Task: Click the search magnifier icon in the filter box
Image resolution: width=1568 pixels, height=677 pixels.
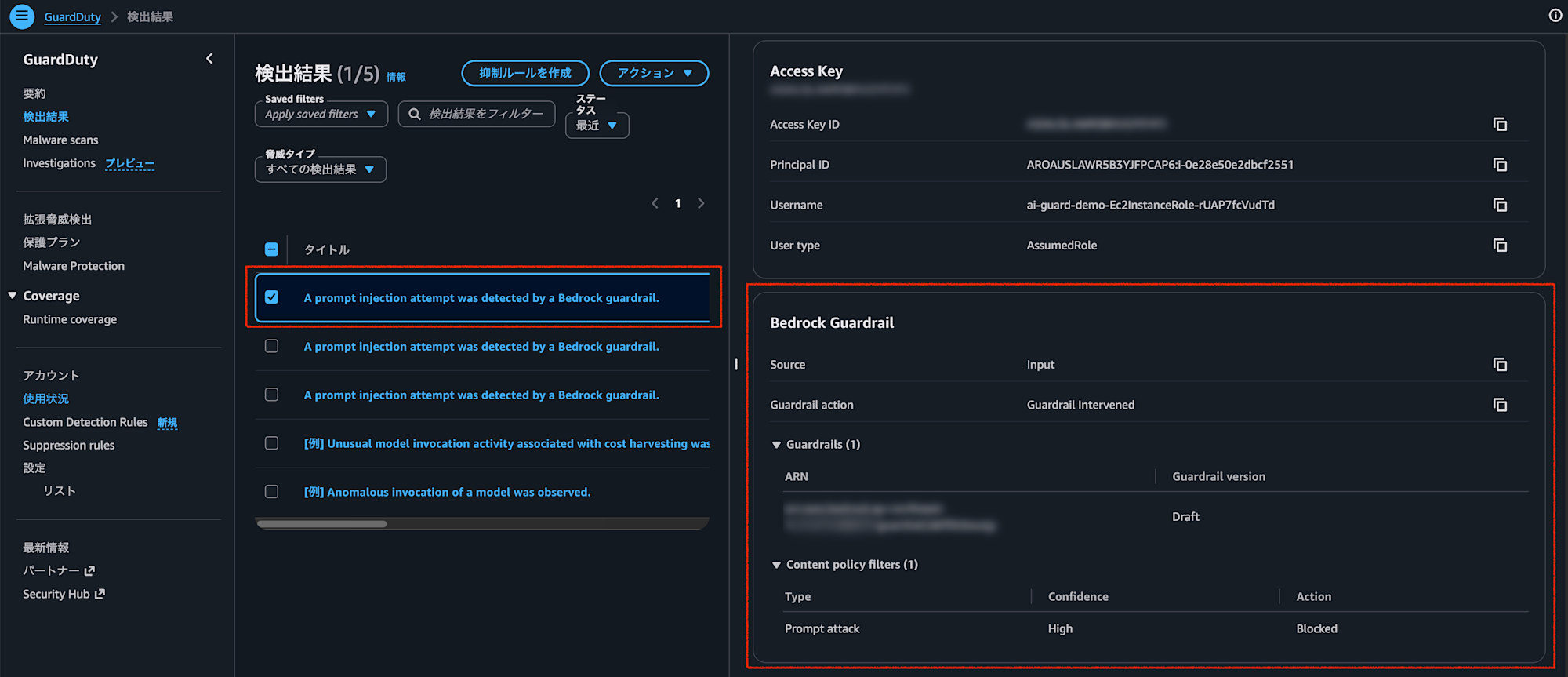Action: click(x=415, y=114)
